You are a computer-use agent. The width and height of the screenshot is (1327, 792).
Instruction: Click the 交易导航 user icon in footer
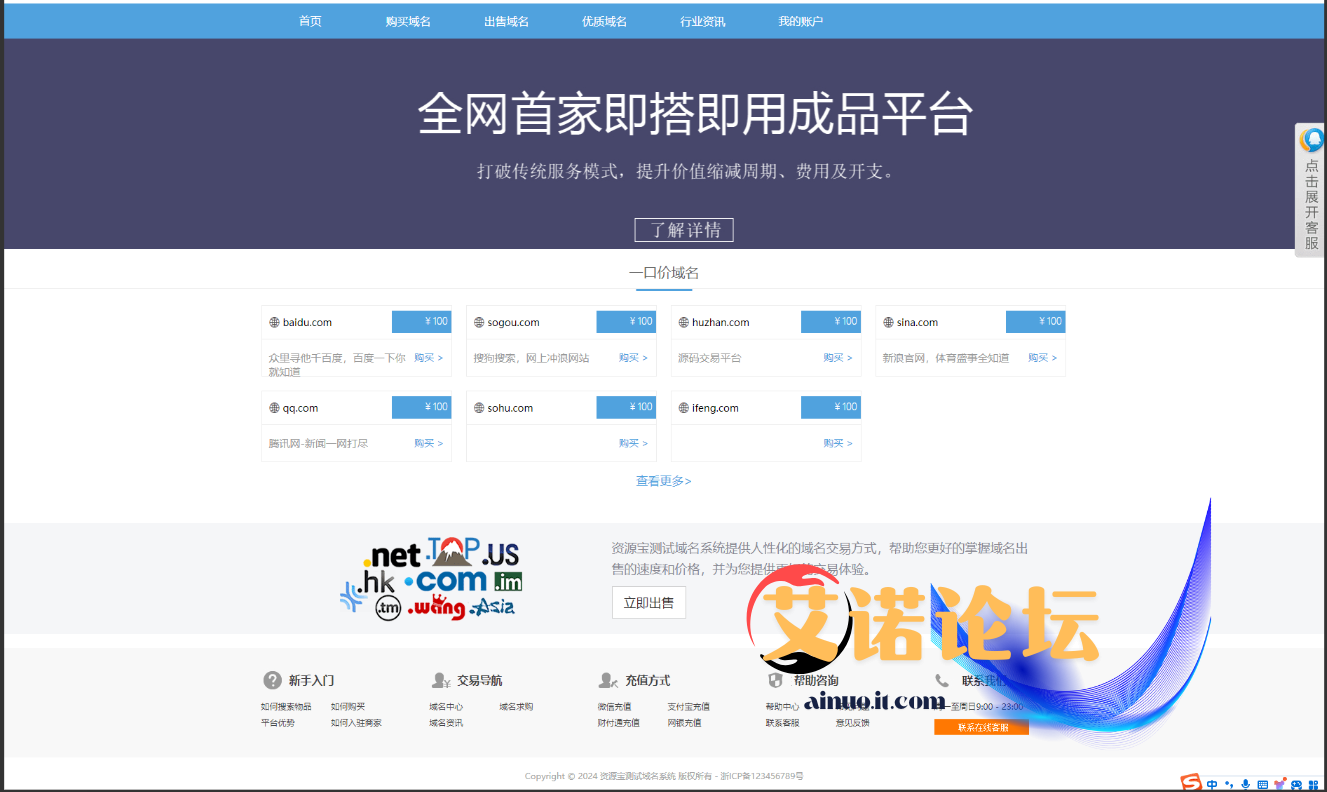440,680
